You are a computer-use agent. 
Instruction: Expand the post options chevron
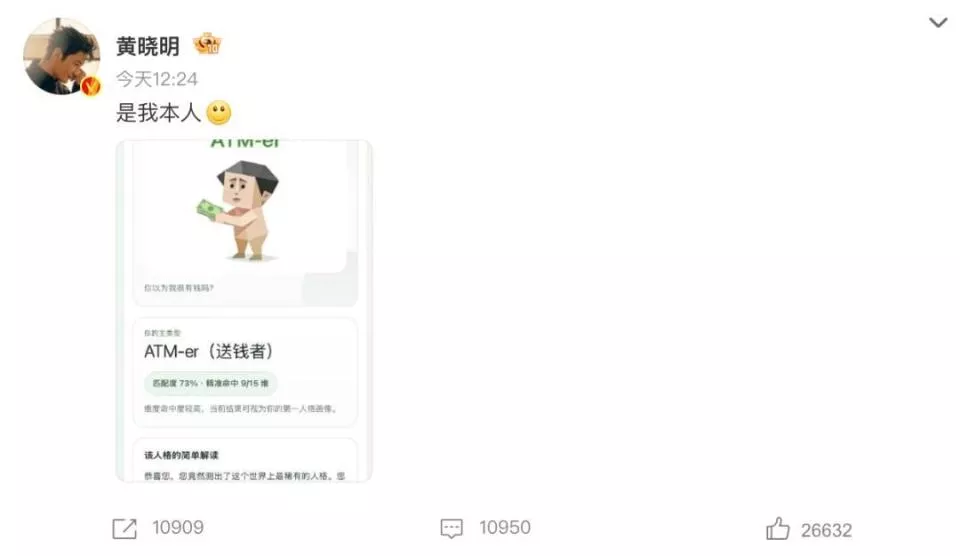[938, 23]
